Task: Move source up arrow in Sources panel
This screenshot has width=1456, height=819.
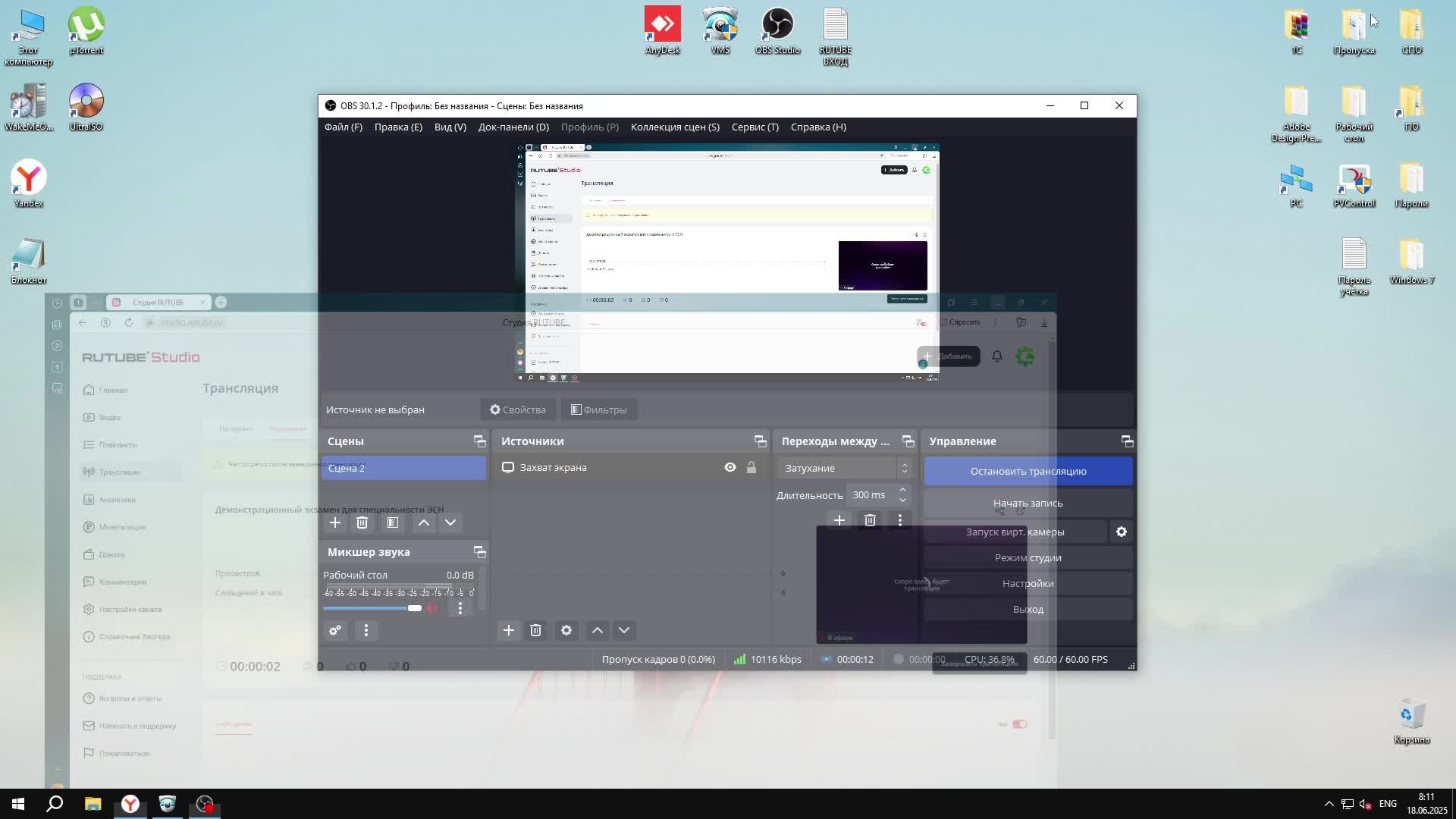Action: [598, 630]
